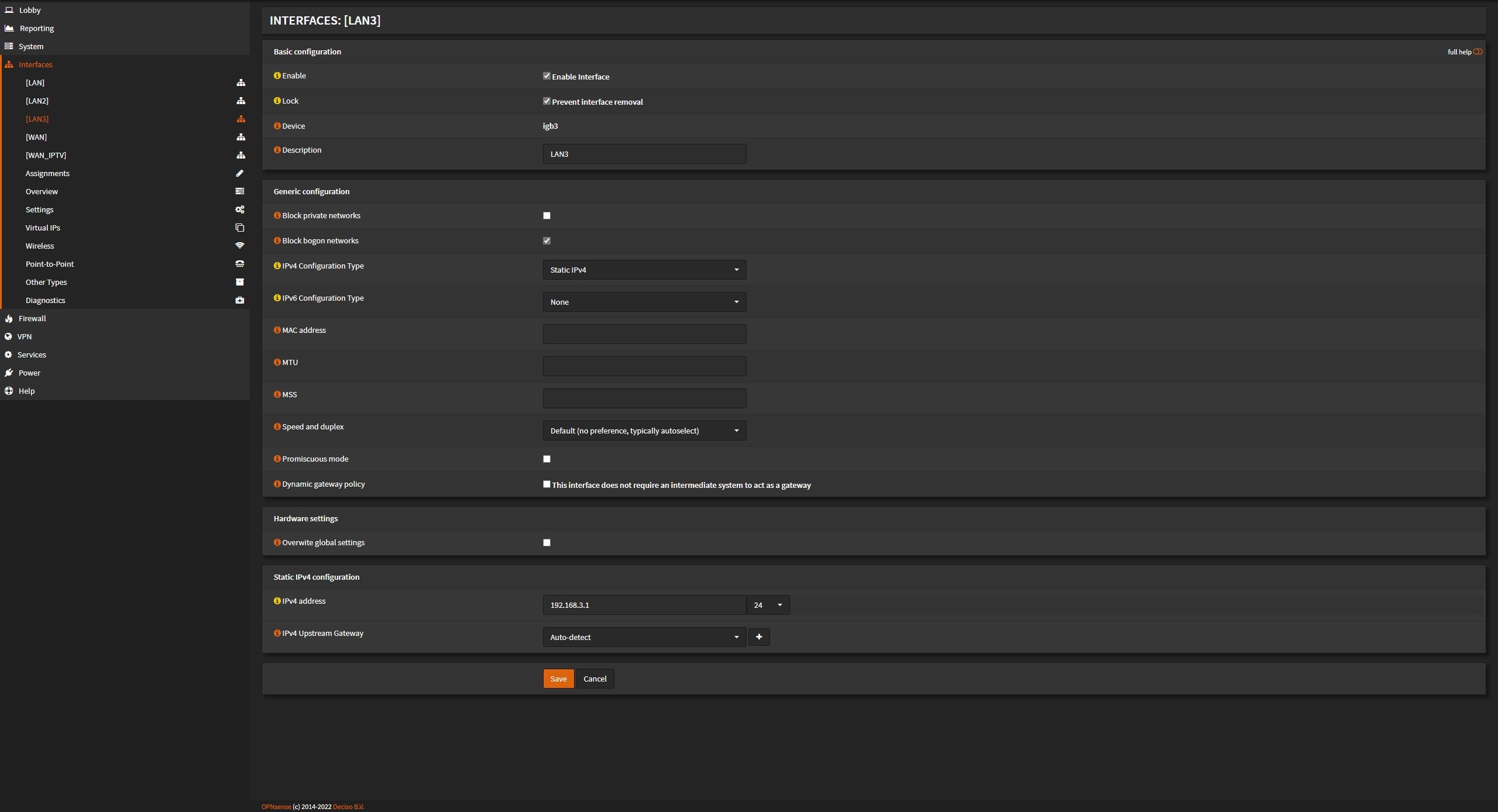This screenshot has height=812, width=1498.
Task: Click the network icon beside [WAN_IPTV]
Action: [x=240, y=155]
